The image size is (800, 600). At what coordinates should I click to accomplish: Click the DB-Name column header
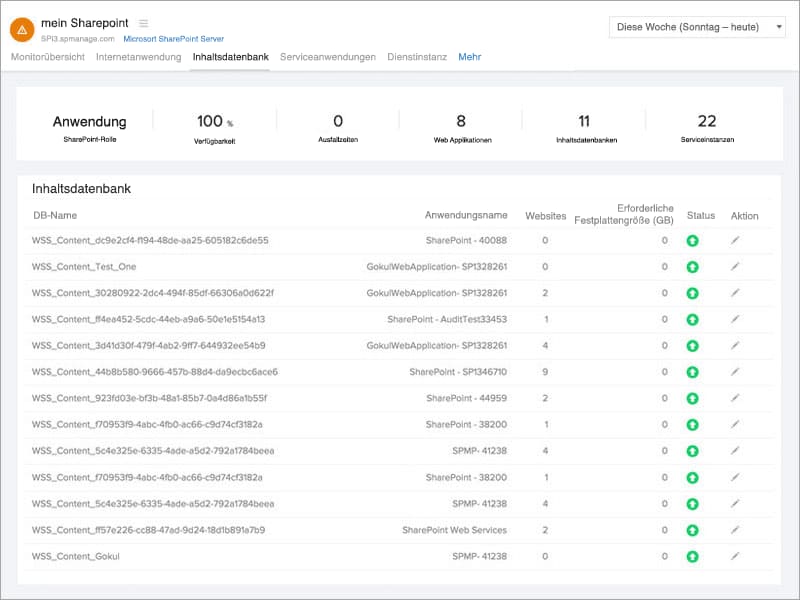pyautogui.click(x=57, y=215)
